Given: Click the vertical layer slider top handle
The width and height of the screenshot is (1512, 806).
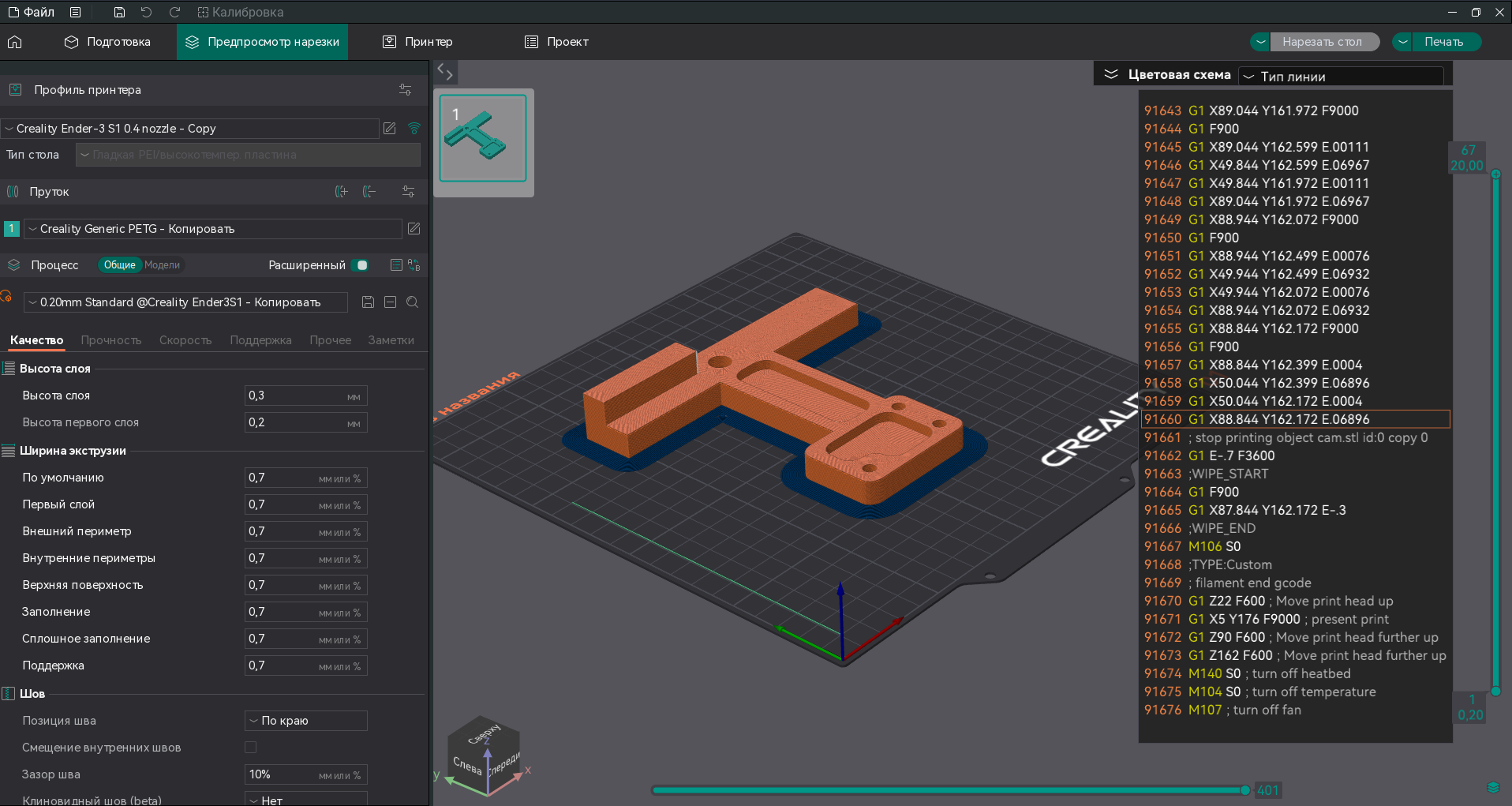Looking at the screenshot, I should 1495,174.
